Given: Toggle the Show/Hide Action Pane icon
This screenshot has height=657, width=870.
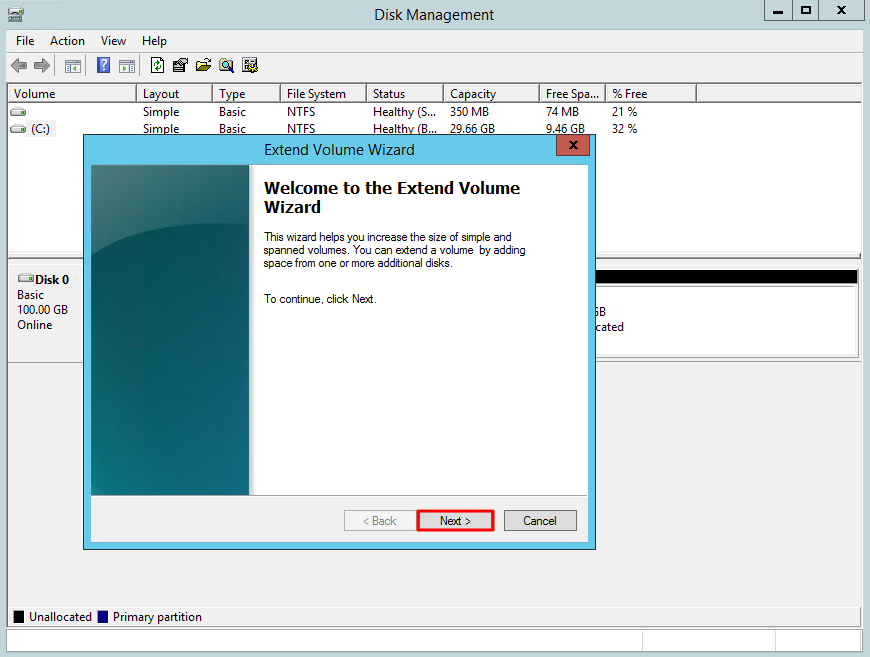Looking at the screenshot, I should [127, 66].
